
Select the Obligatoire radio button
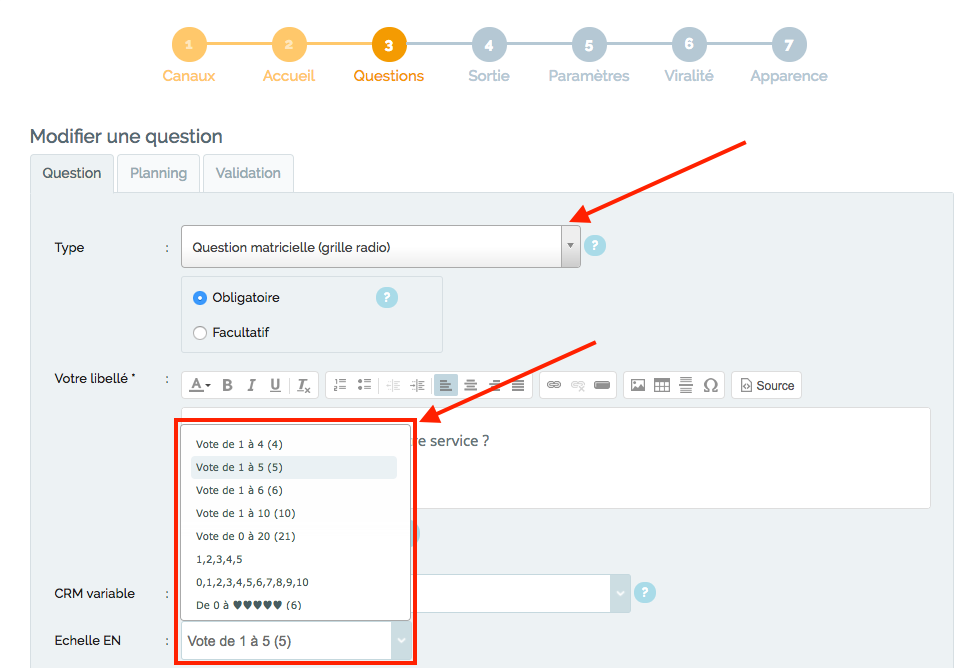(x=200, y=298)
